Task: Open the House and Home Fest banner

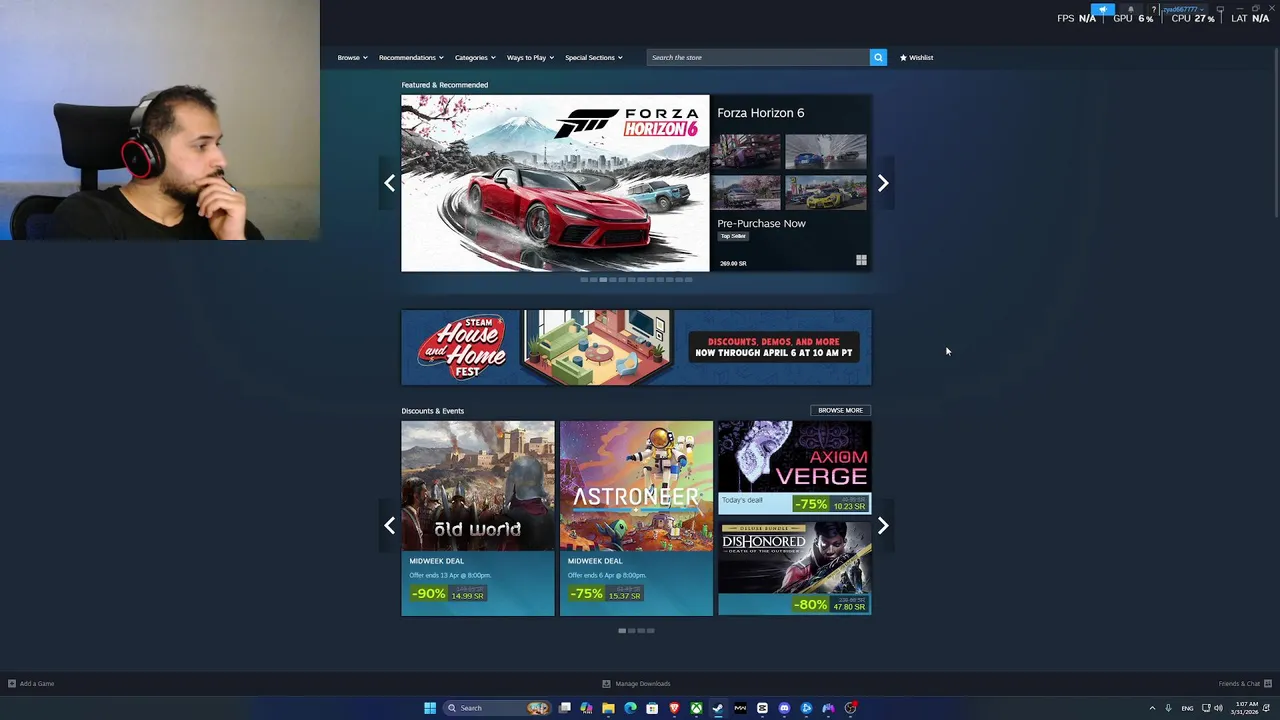Action: click(x=636, y=347)
